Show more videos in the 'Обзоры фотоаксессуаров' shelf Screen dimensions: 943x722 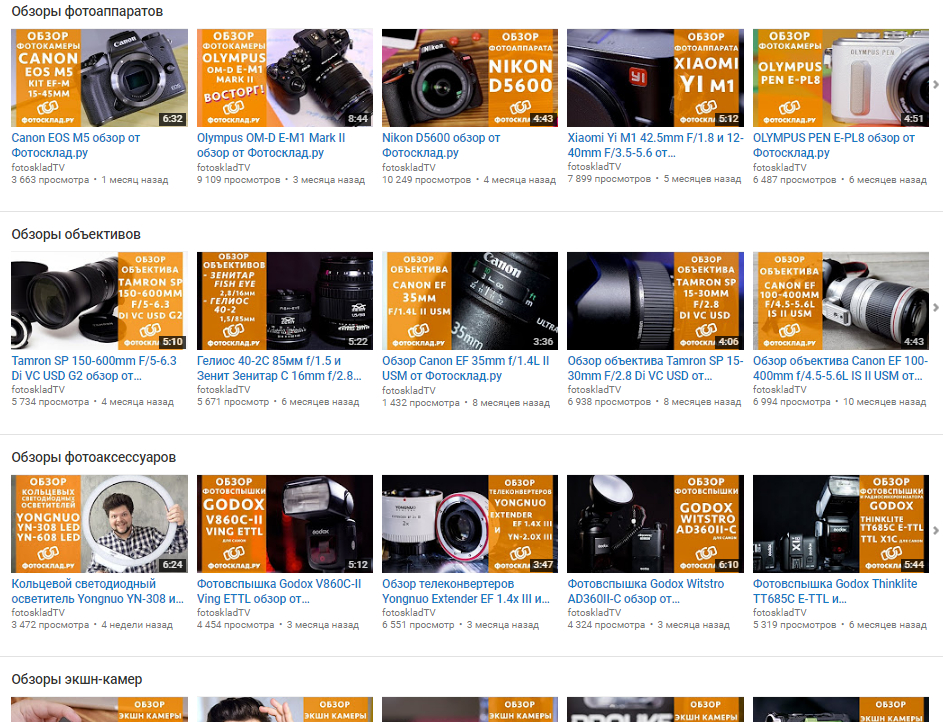click(935, 531)
